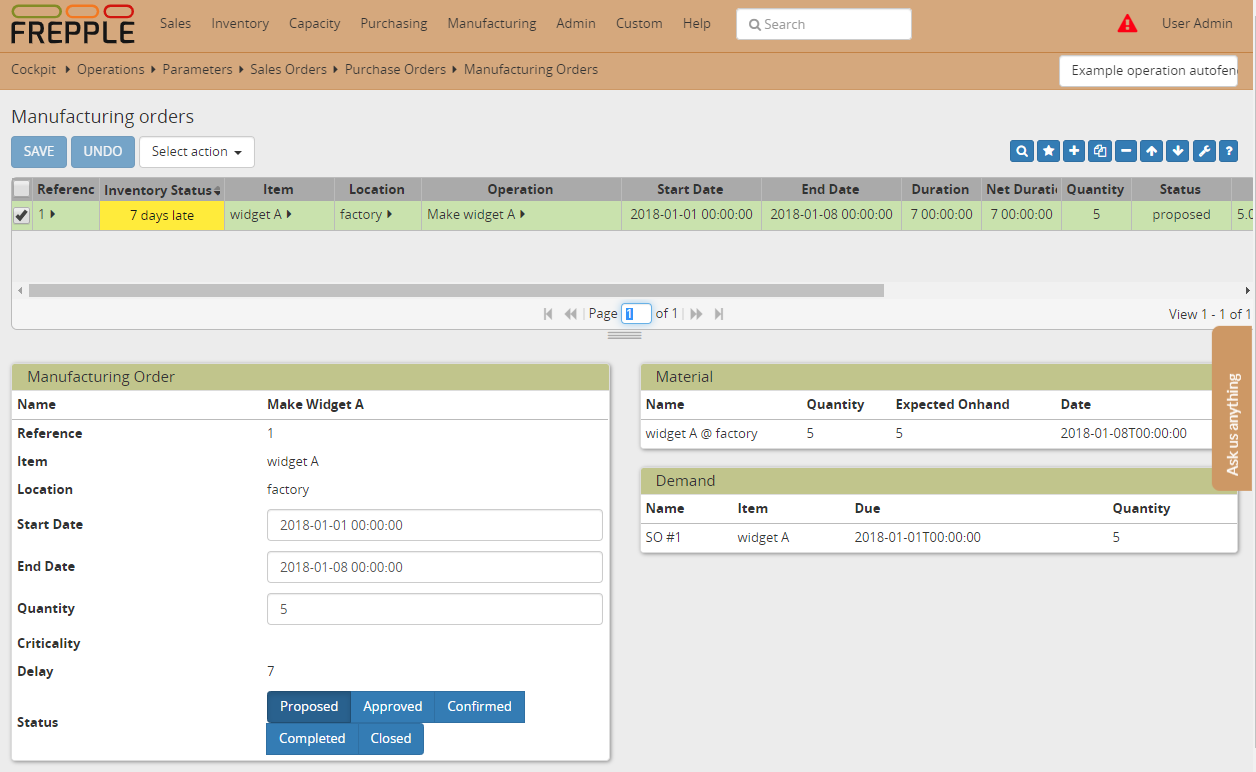This screenshot has height=772, width=1256.
Task: Click the help question mark icon
Action: [1230, 151]
